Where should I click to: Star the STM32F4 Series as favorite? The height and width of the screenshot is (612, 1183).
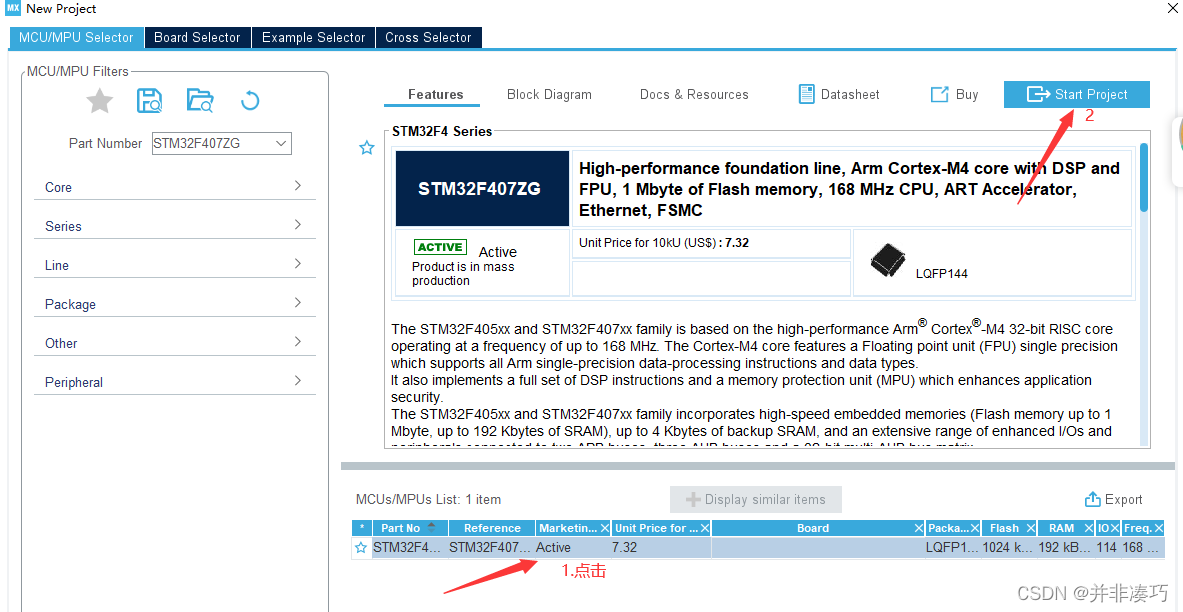pos(367,148)
